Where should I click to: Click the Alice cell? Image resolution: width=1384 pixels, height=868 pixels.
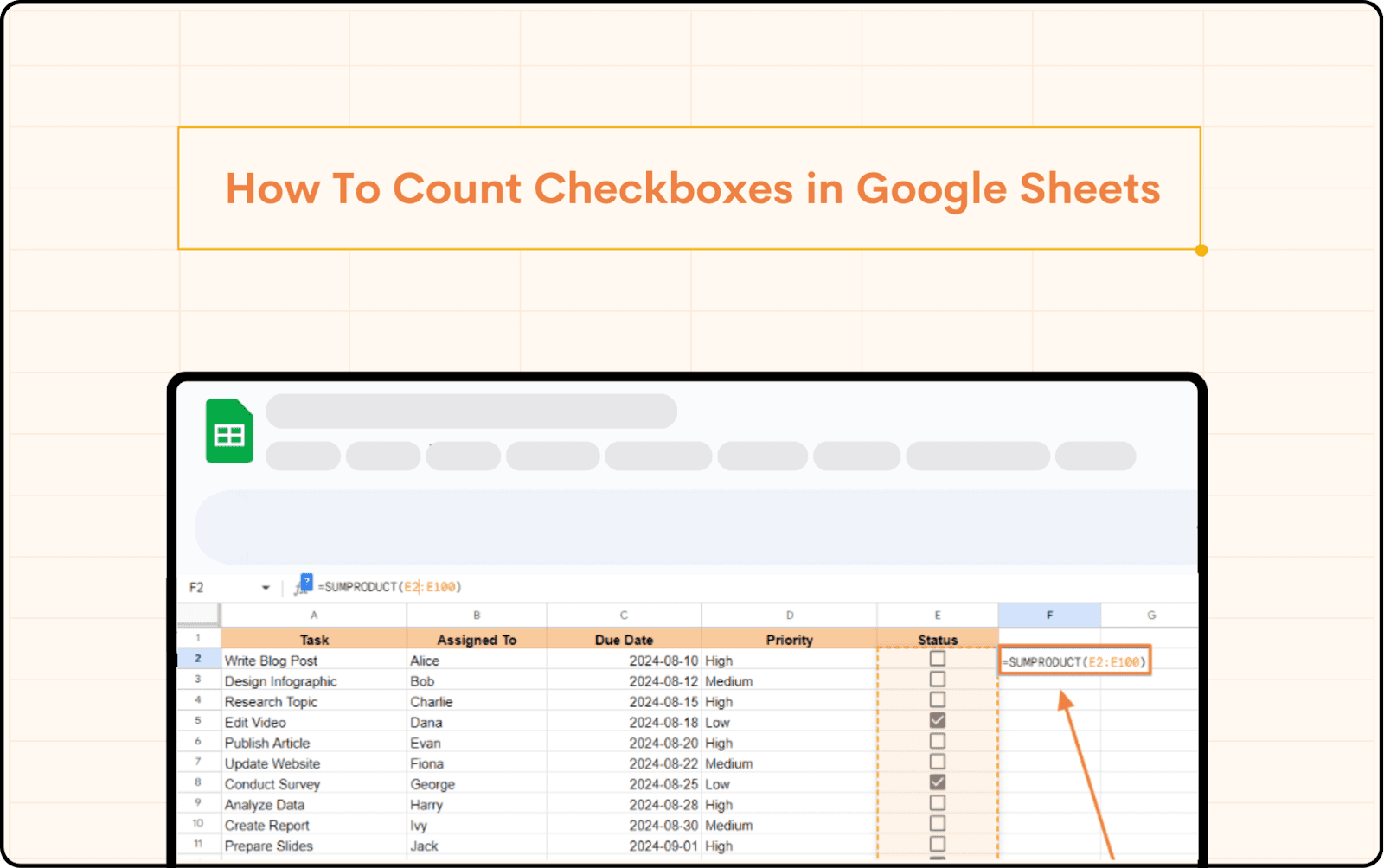coord(477,660)
